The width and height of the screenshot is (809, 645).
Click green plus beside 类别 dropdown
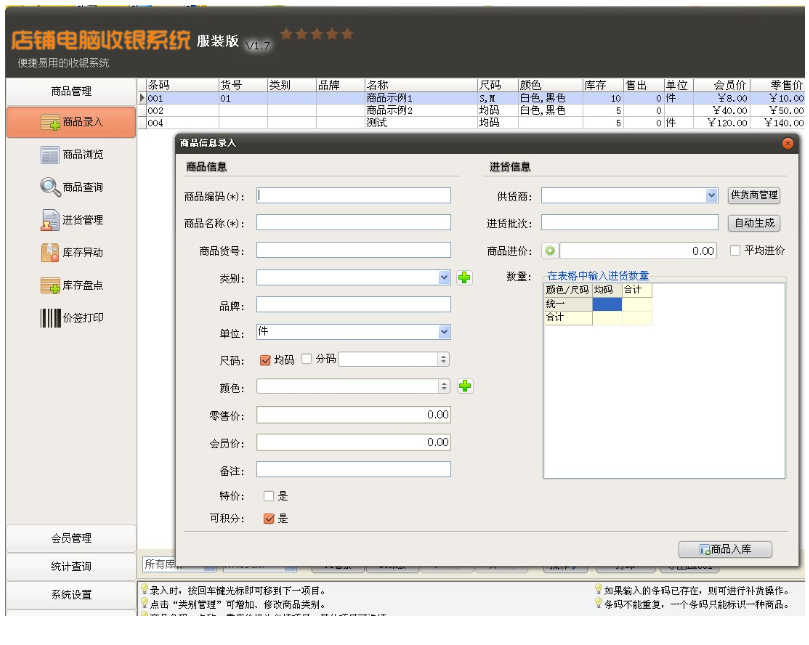(465, 277)
